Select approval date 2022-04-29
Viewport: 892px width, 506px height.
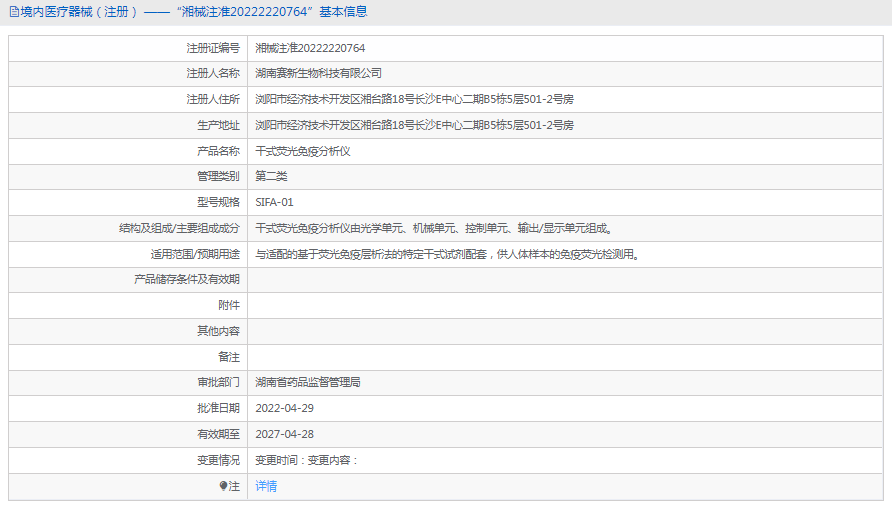click(284, 409)
